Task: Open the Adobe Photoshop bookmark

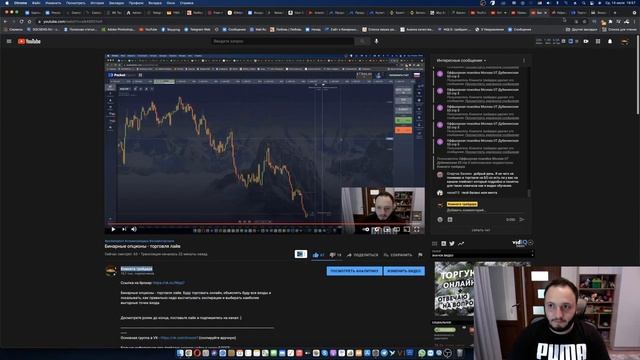Action: pos(118,29)
